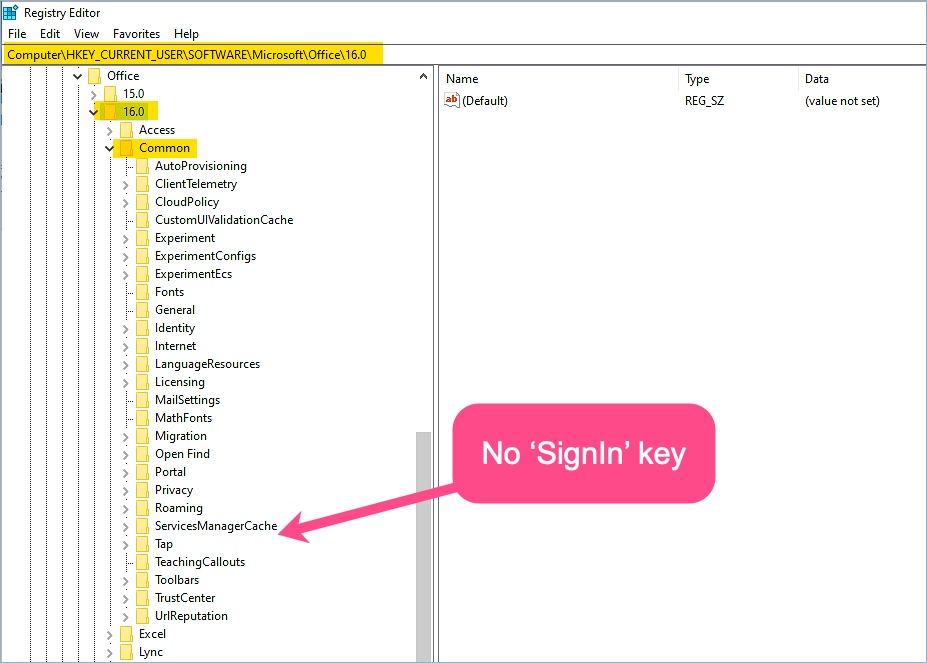Open the Help menu

click(x=186, y=34)
